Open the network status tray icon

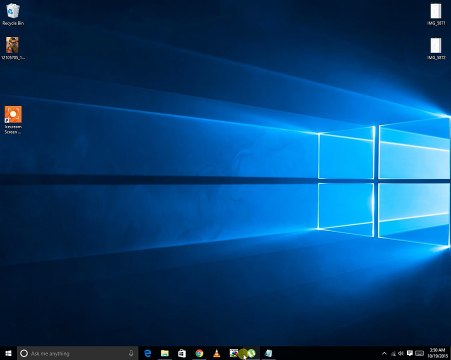[393, 353]
